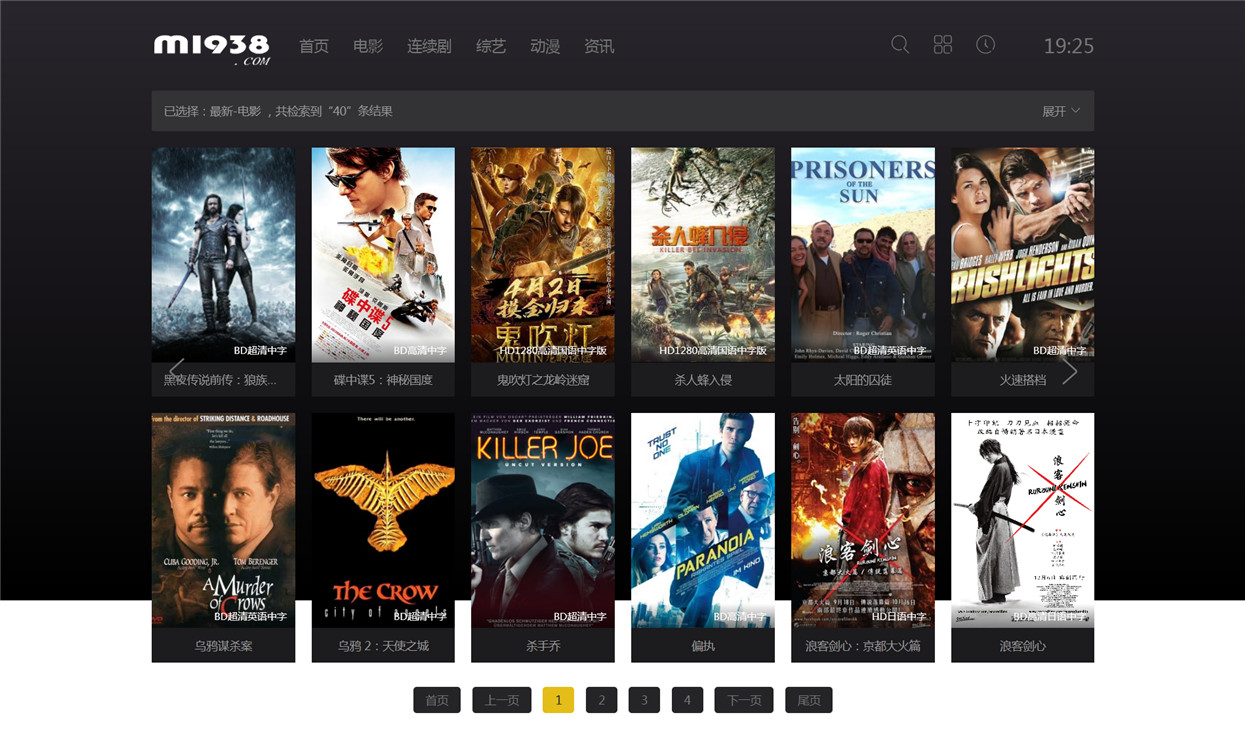The height and width of the screenshot is (745, 1245).
Task: Show next movies with right arrow
Action: (x=1069, y=371)
